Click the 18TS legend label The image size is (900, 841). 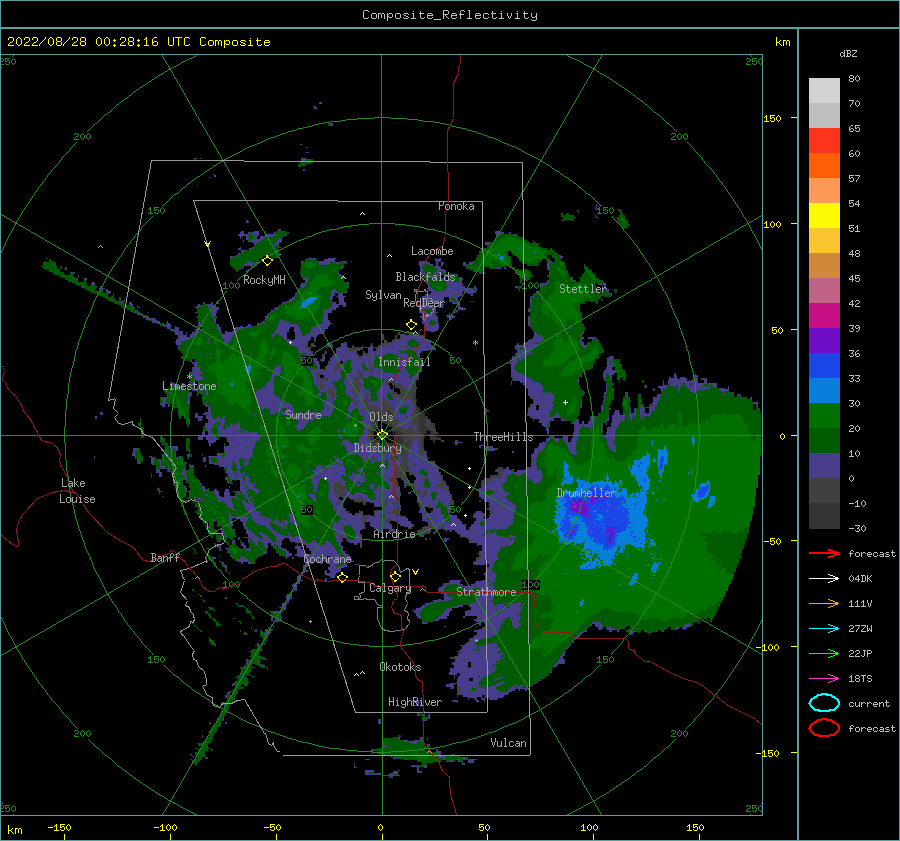tap(860, 679)
